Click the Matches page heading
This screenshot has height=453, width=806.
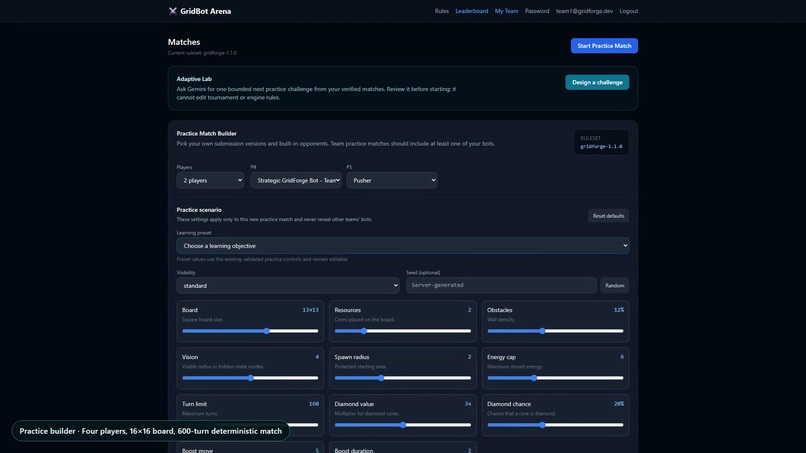click(x=184, y=42)
